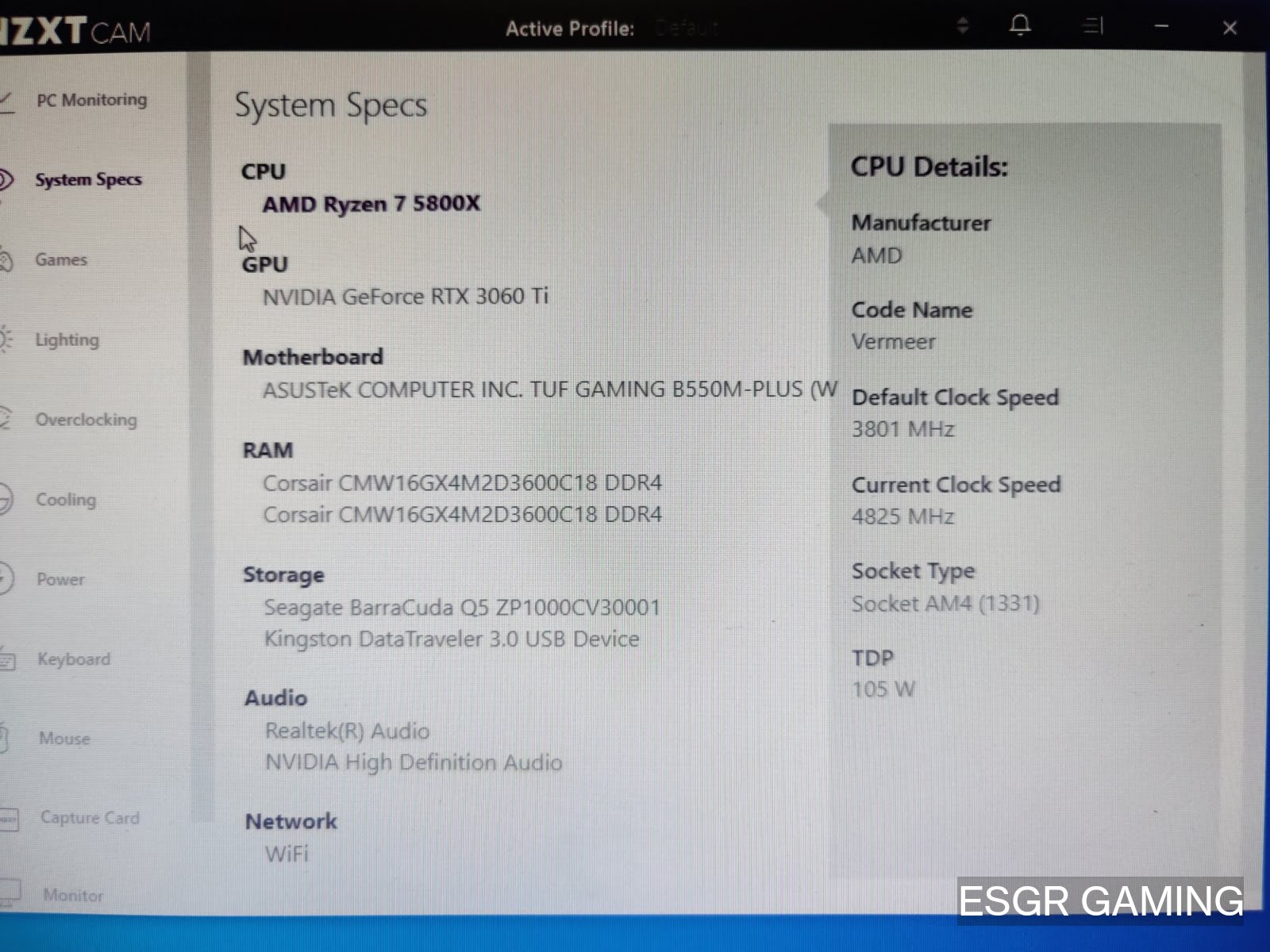The width and height of the screenshot is (1270, 952).
Task: Open the Keyboard section
Action: 74,659
